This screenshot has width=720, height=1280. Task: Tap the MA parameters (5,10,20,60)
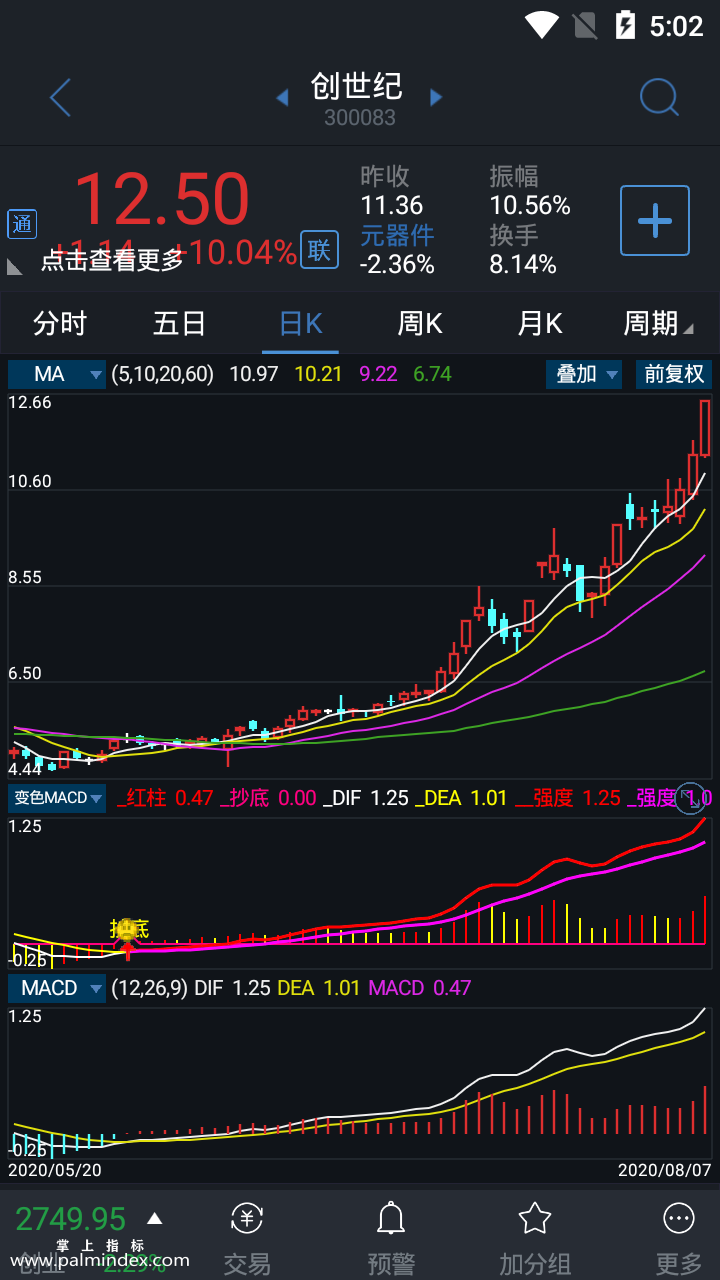coord(163,374)
